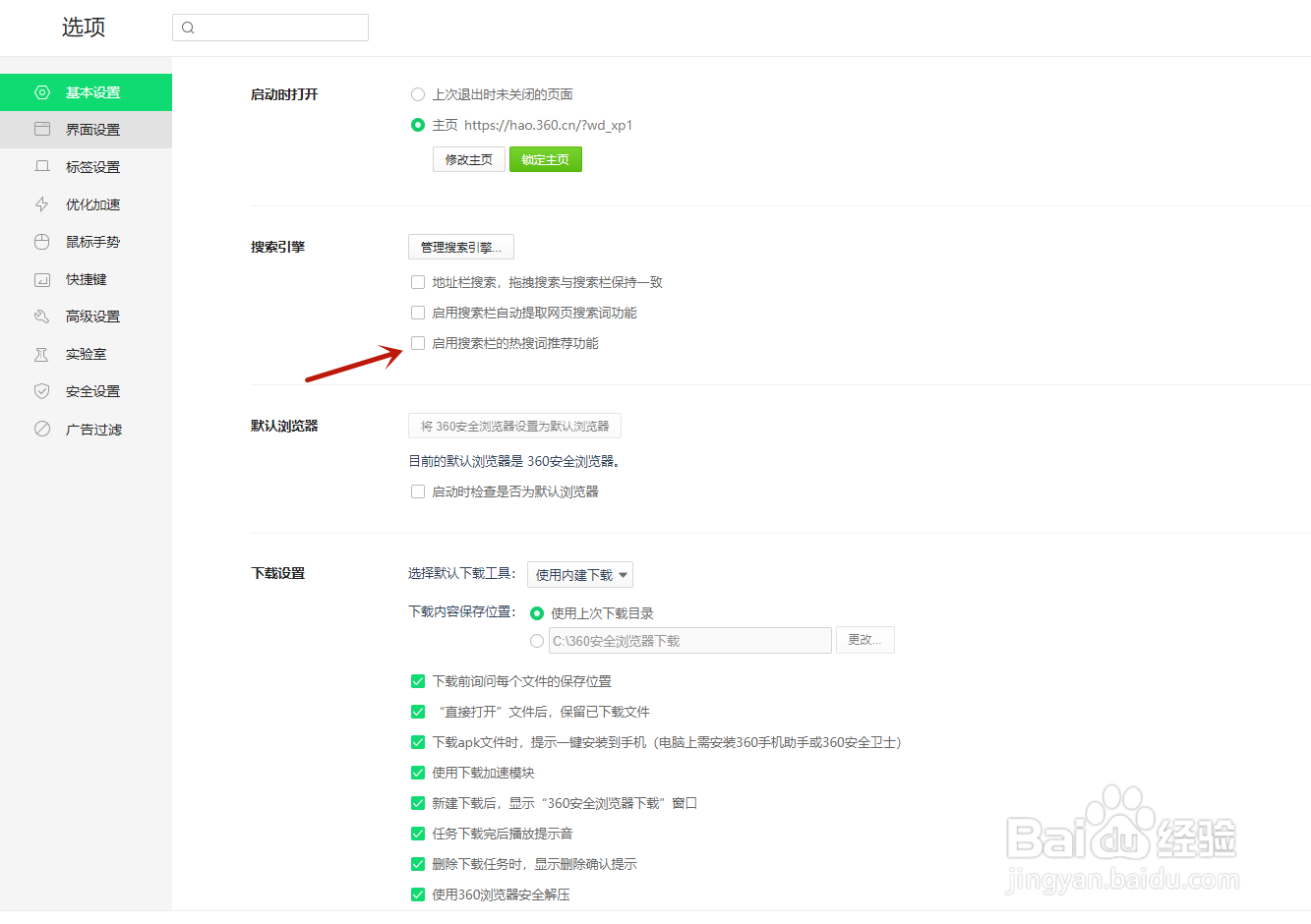1311x924 pixels.
Task: Open the 界面设置 menu item
Action: click(x=86, y=130)
